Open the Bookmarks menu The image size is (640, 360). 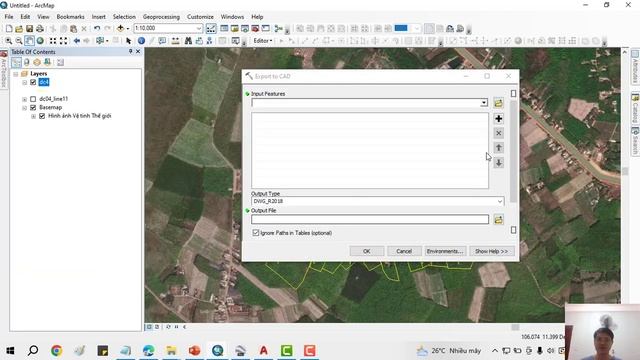pos(70,17)
